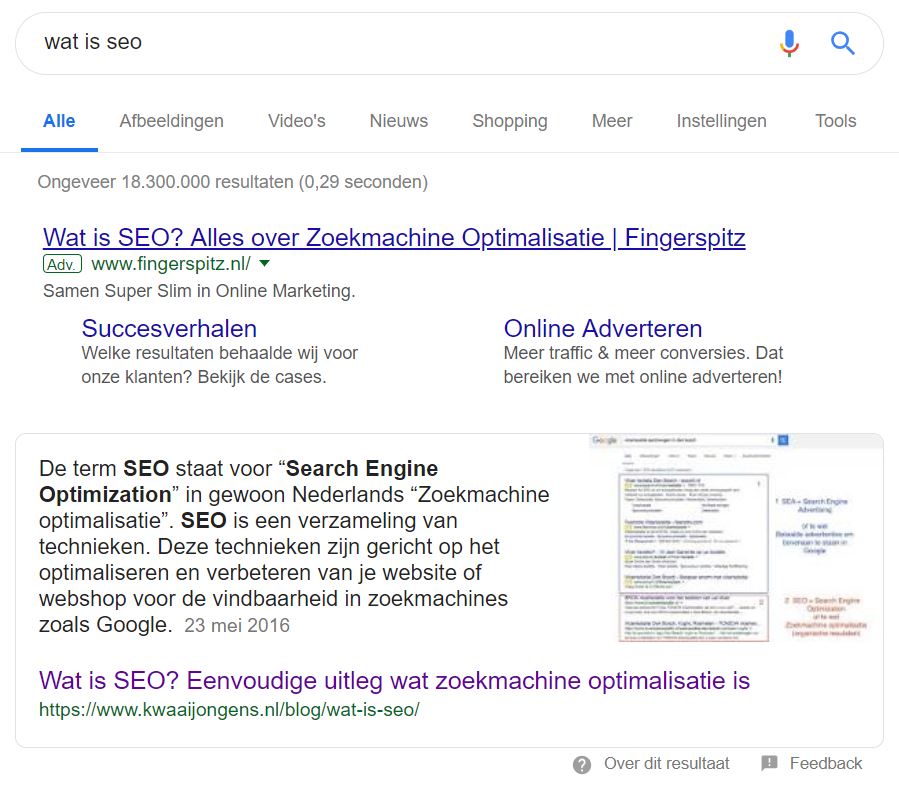Click Over dit resultaat link

[x=666, y=764]
